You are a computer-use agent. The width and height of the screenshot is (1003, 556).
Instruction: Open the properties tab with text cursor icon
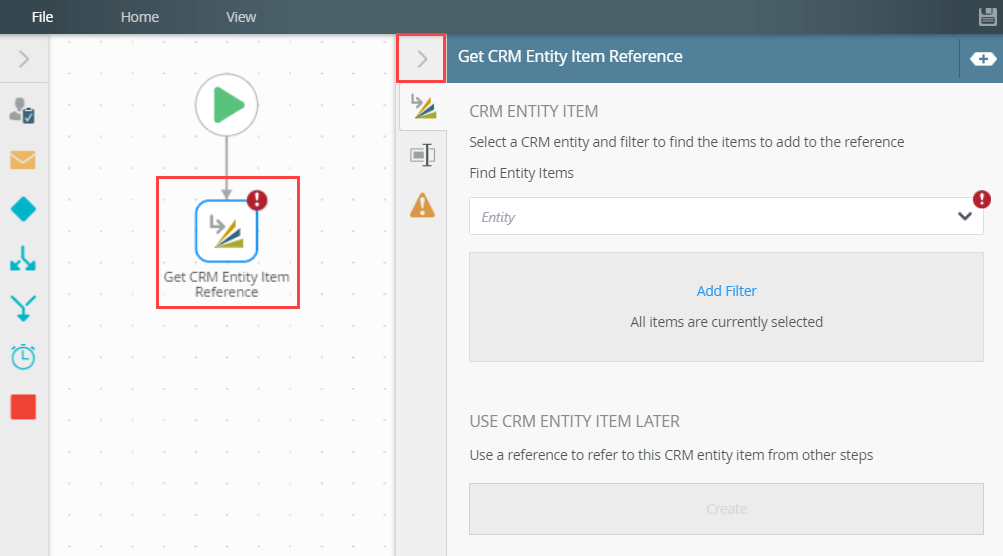[423, 155]
